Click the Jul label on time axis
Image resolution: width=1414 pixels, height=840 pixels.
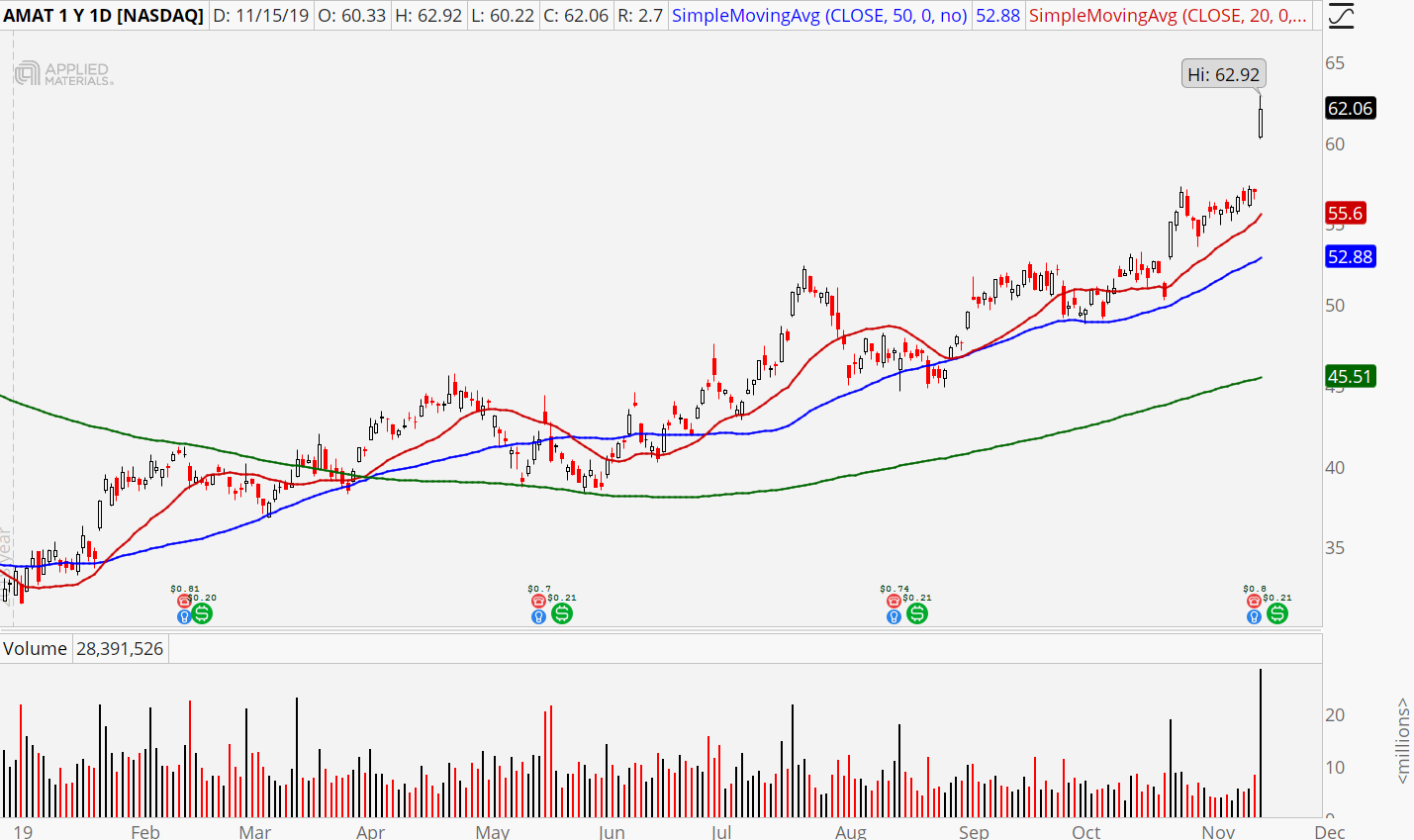tap(720, 831)
